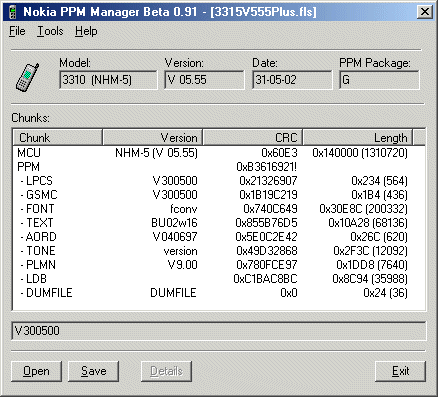This screenshot has width=438, height=397.
Task: Click the FONT CRC value 0x740C649
Action: tap(270, 209)
